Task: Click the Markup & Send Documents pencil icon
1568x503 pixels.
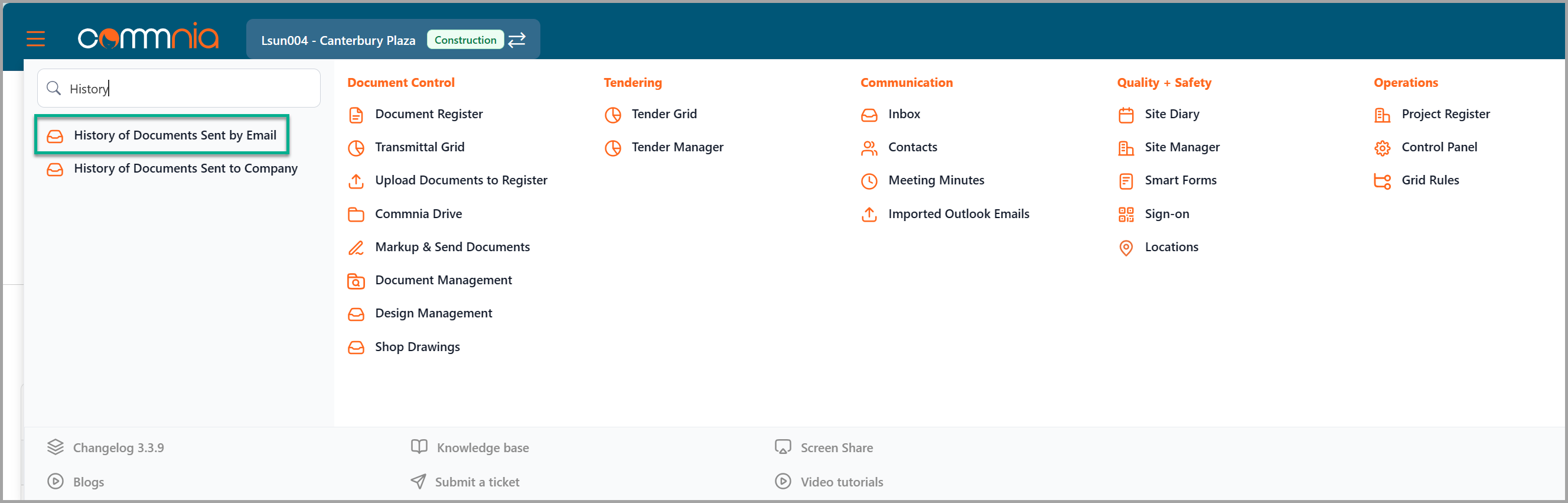Action: [x=356, y=248]
